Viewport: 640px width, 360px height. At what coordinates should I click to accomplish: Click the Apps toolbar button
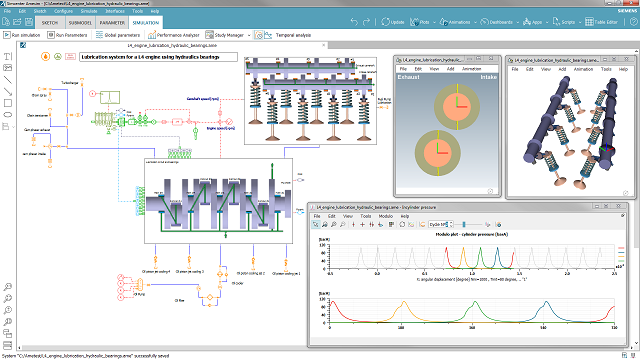(x=533, y=22)
